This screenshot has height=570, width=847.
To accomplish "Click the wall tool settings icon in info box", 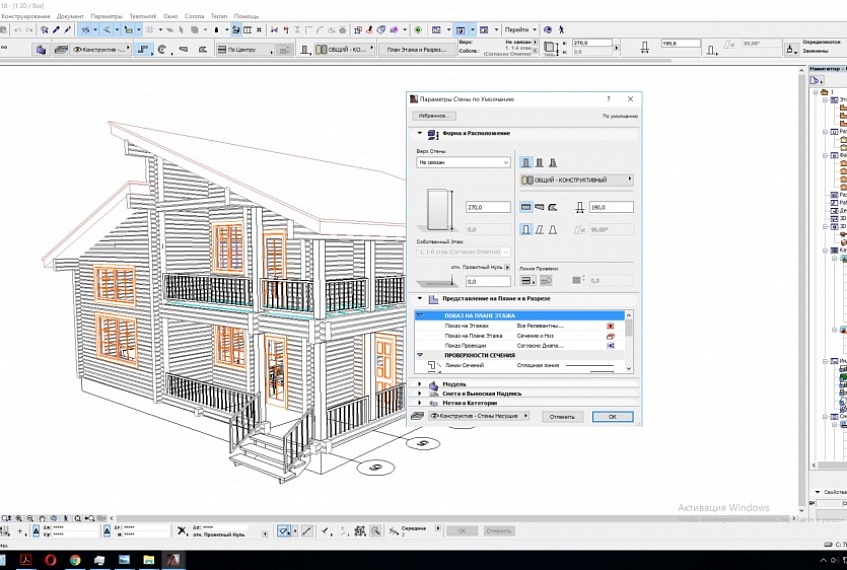I will (41, 49).
